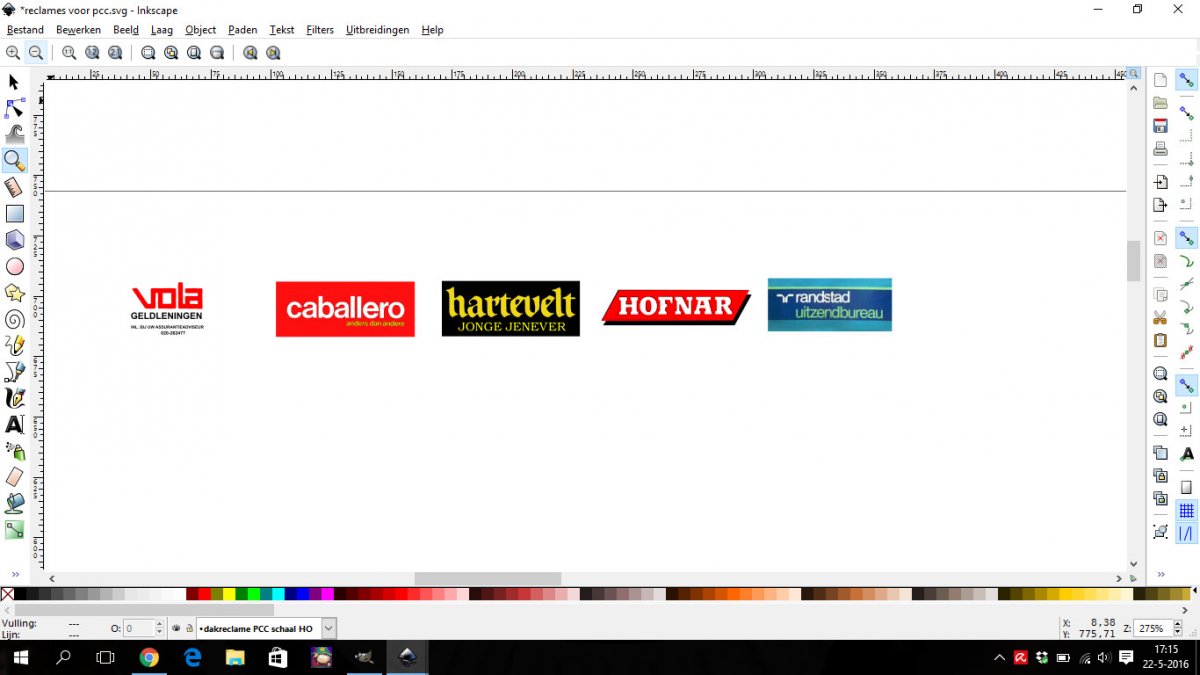Open the Uitbreidingen menu
The width and height of the screenshot is (1200, 675).
377,30
